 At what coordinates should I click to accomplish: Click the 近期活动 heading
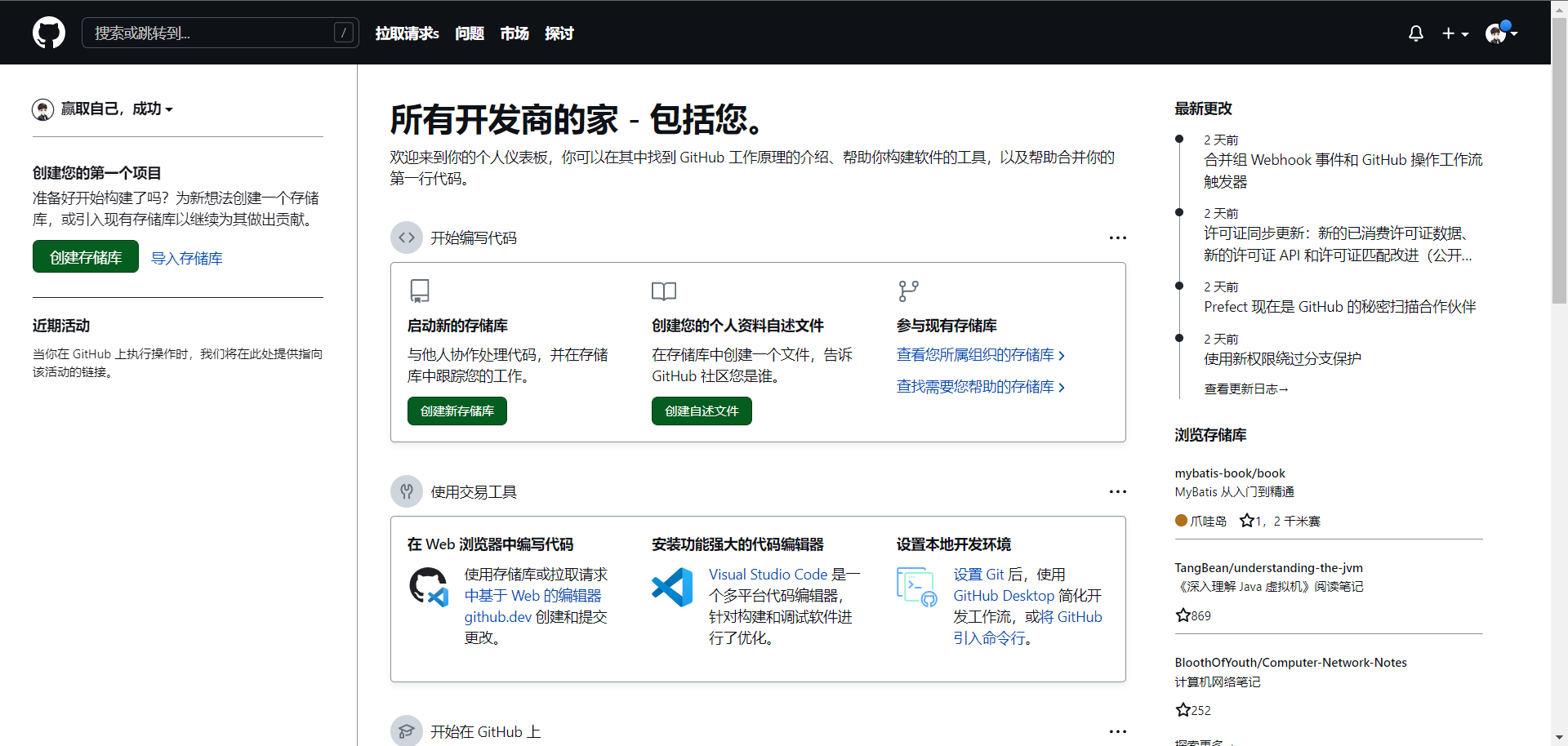[61, 326]
